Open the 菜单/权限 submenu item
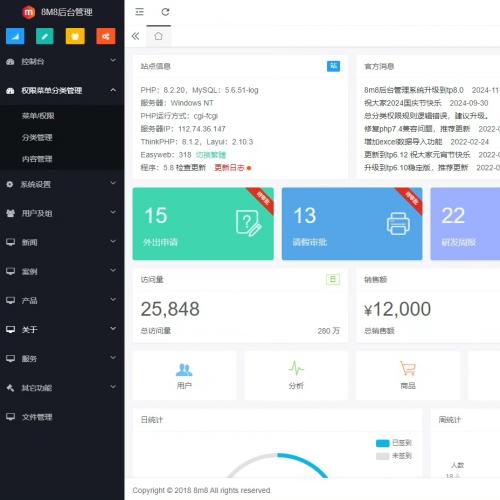 coord(38,116)
